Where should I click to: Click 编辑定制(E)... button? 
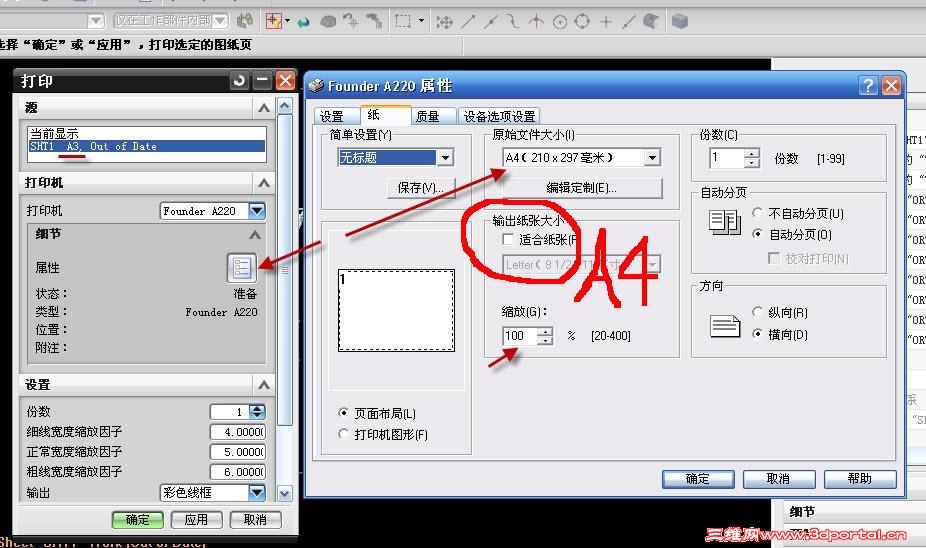[x=581, y=188]
